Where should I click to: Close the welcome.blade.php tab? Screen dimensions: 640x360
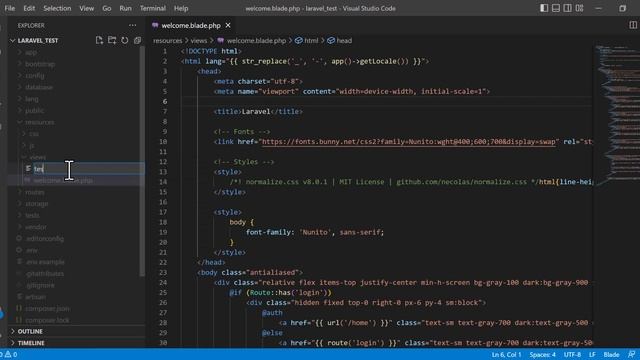(228, 25)
